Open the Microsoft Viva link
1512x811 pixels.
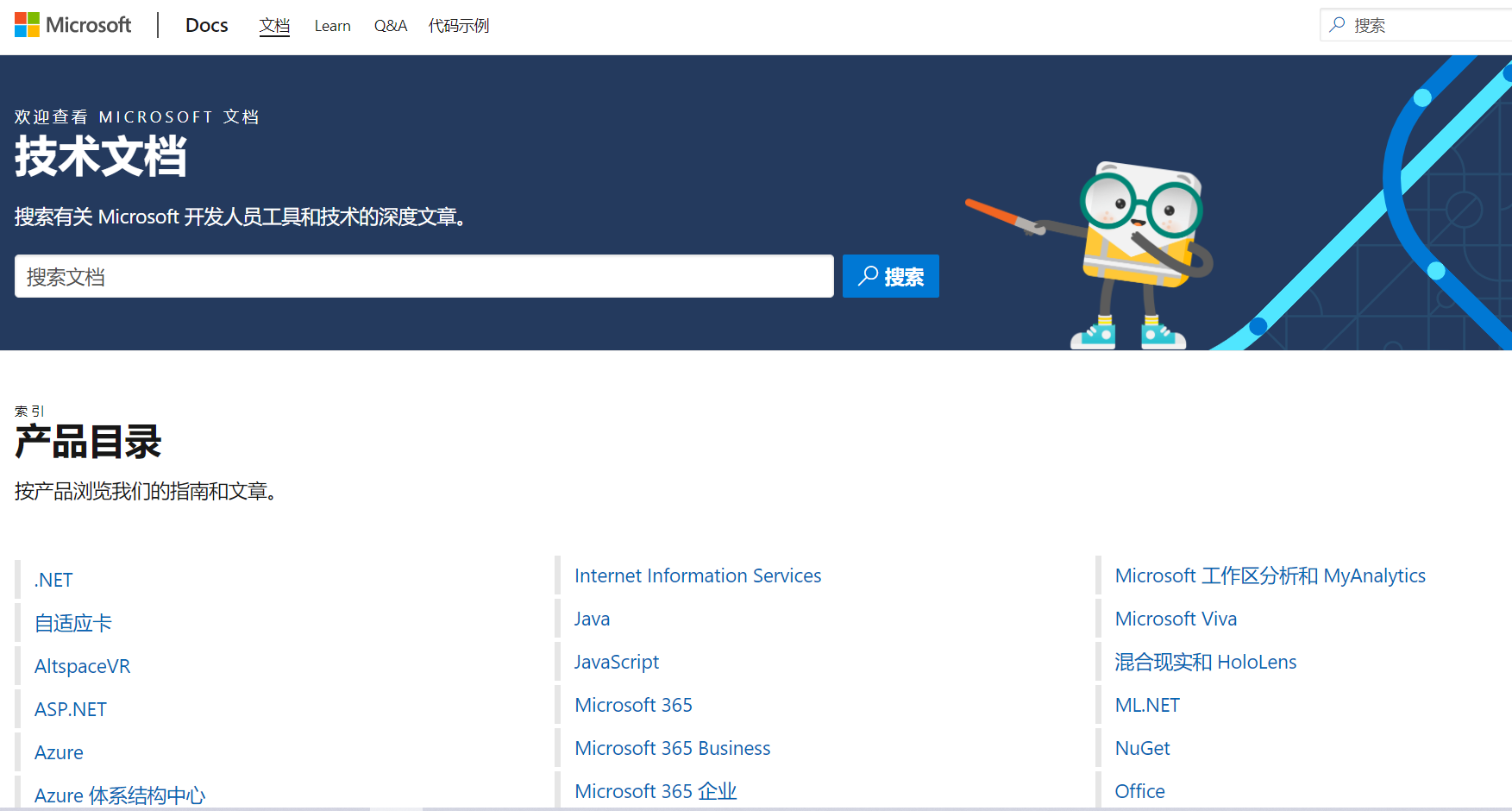1176,619
